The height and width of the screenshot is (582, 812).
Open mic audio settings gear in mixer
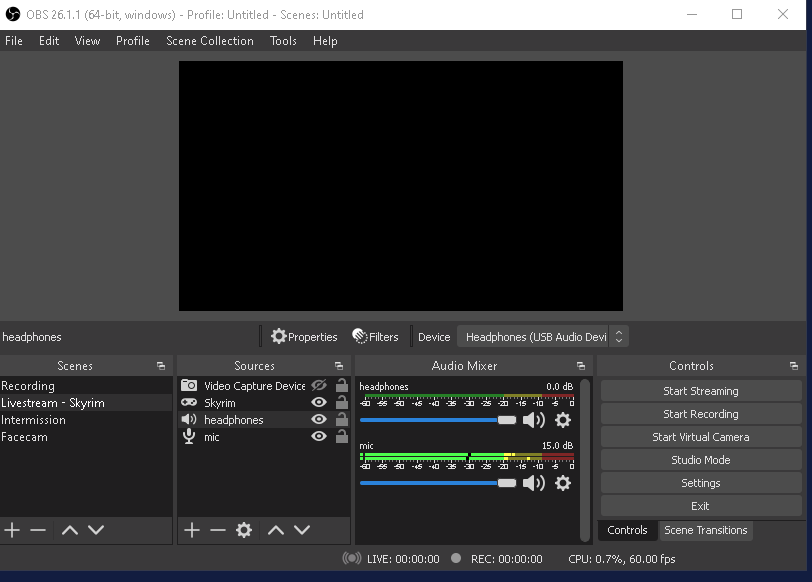pyautogui.click(x=563, y=483)
